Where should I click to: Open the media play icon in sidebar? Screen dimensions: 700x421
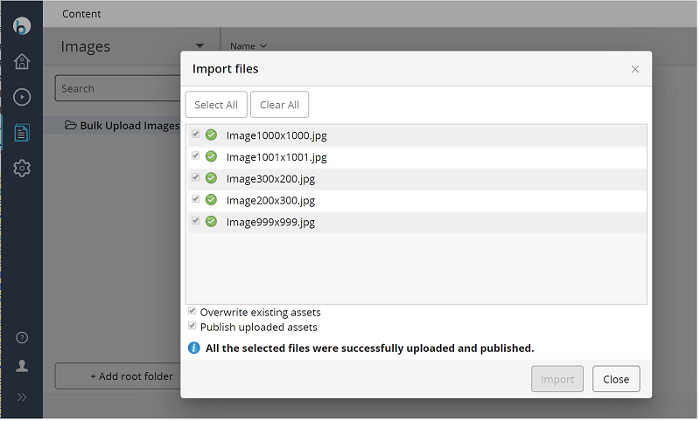tap(21, 97)
